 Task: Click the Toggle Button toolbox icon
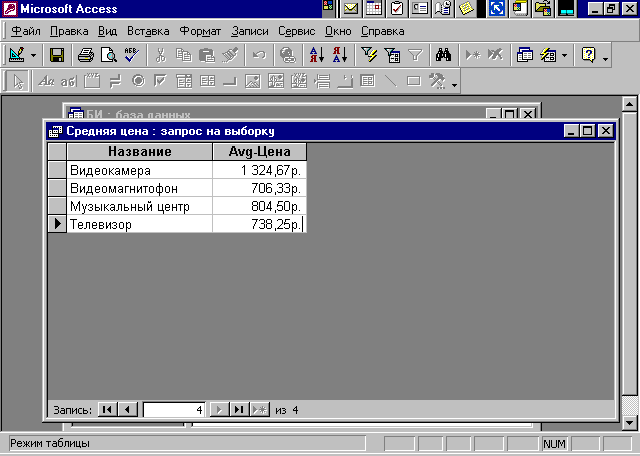coord(116,81)
